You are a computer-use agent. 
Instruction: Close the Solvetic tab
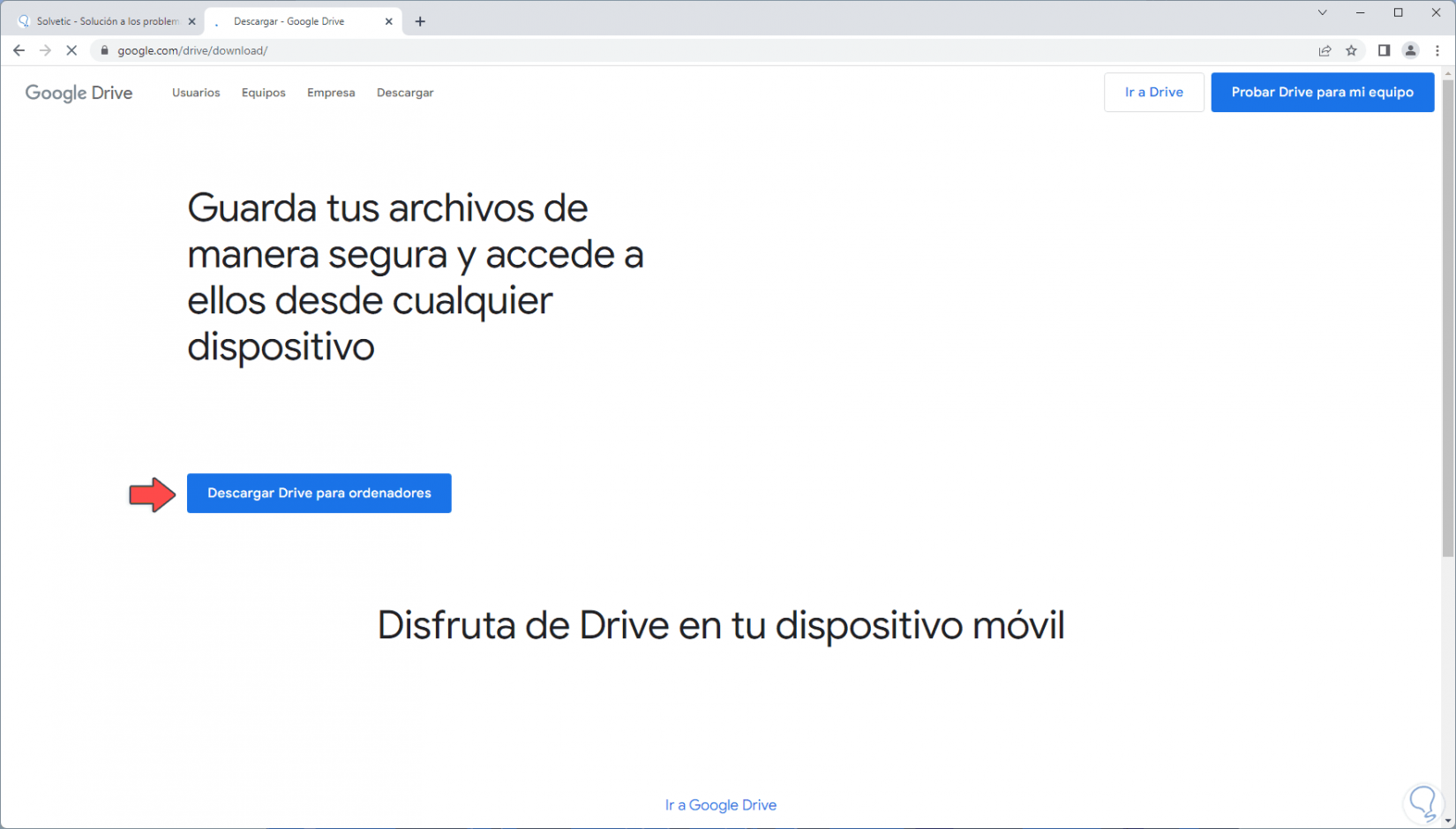pyautogui.click(x=191, y=21)
